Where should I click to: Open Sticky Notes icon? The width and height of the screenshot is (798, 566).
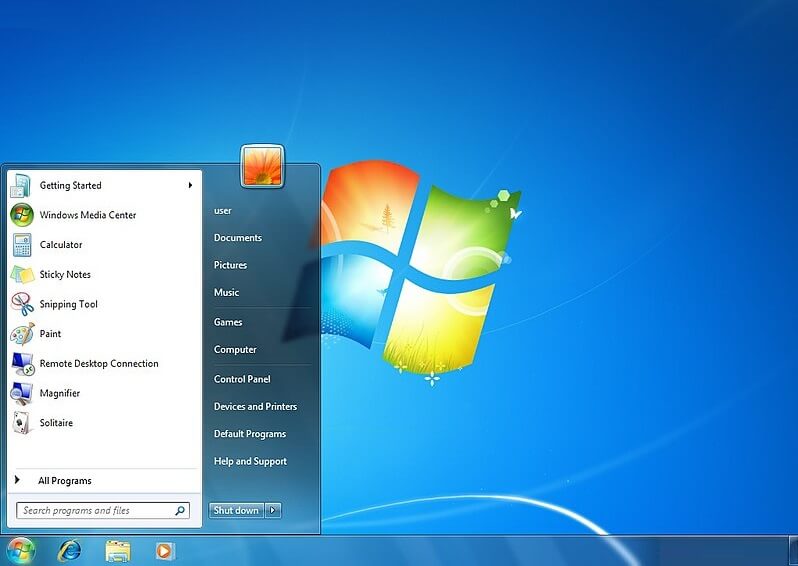(22, 274)
